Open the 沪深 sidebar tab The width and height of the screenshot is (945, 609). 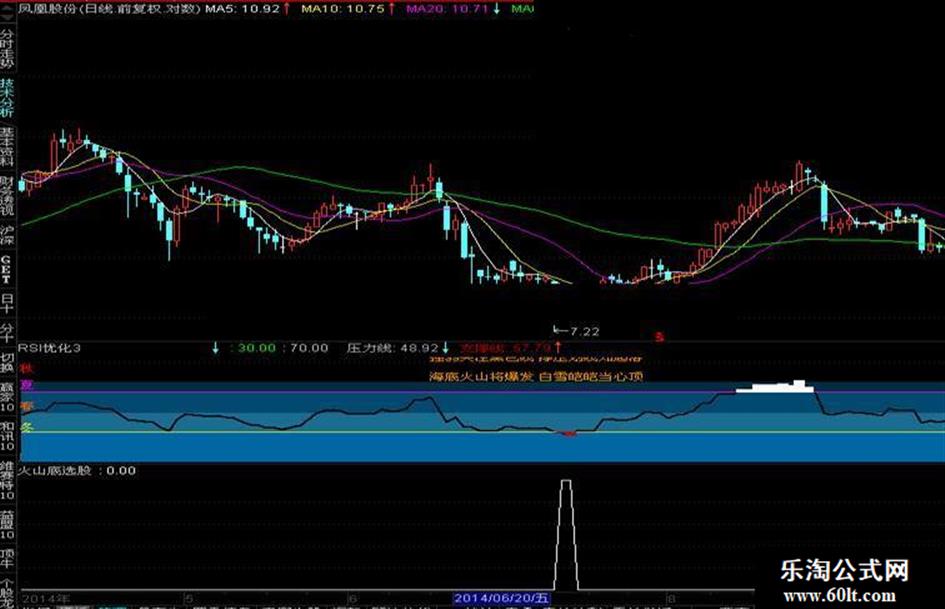[7, 236]
